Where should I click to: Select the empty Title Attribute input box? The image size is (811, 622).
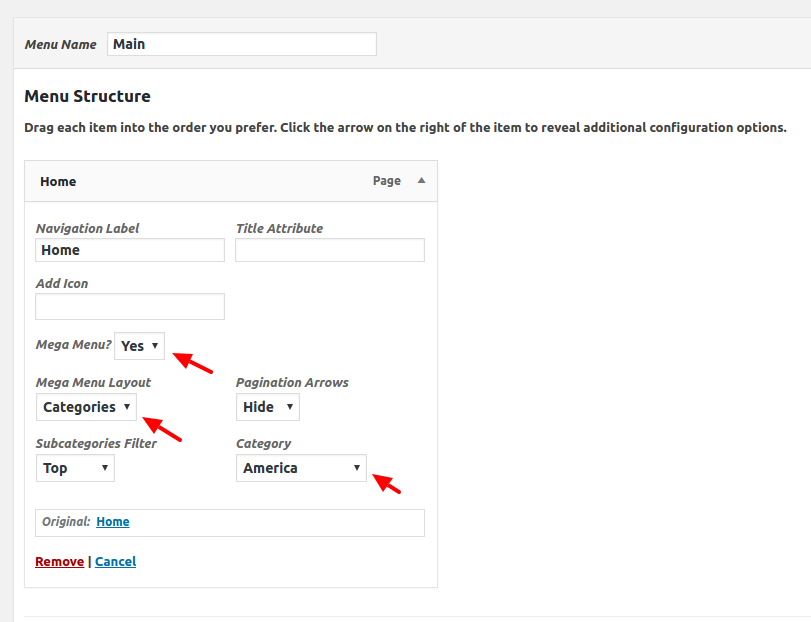point(330,250)
